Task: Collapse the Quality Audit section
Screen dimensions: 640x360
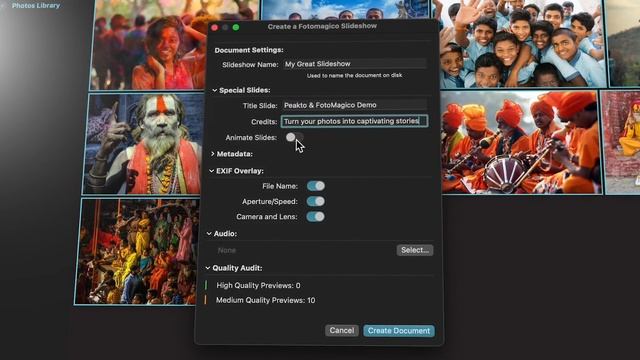Action: click(208, 268)
